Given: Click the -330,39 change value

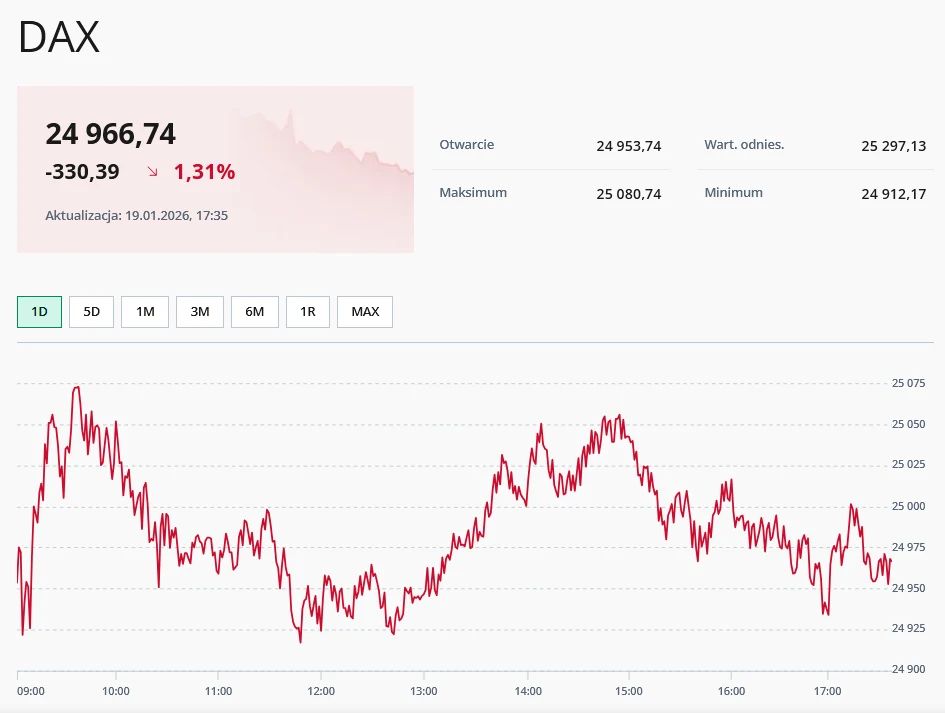Looking at the screenshot, I should (x=82, y=171).
